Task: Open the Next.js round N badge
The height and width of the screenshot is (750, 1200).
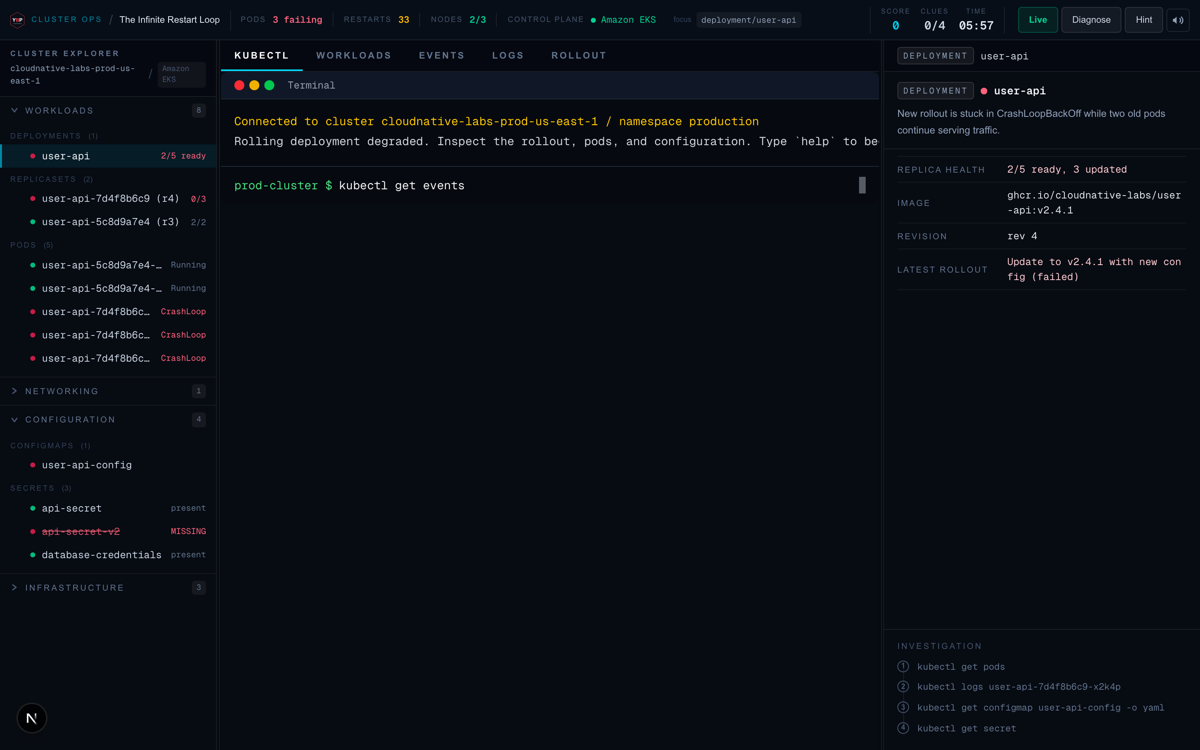Action: 32,718
